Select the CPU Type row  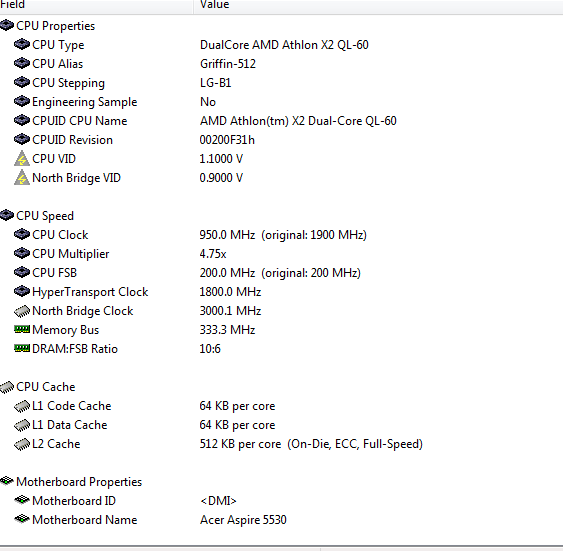click(282, 45)
